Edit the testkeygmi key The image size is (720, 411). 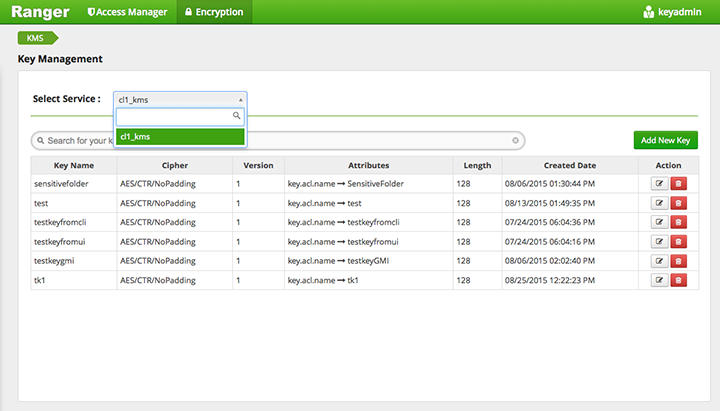click(x=659, y=261)
